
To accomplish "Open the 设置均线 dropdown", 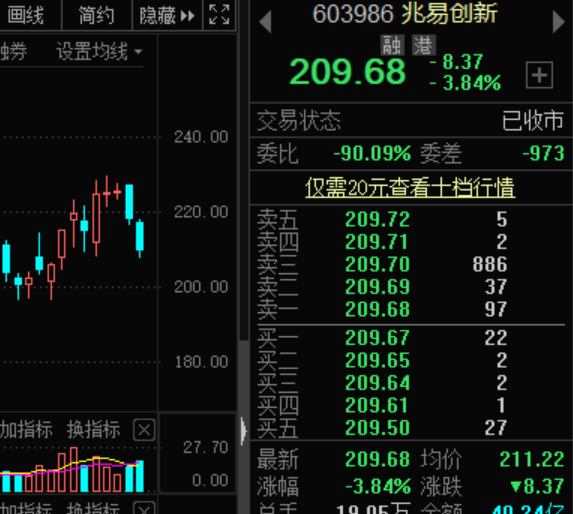I will coord(99,51).
